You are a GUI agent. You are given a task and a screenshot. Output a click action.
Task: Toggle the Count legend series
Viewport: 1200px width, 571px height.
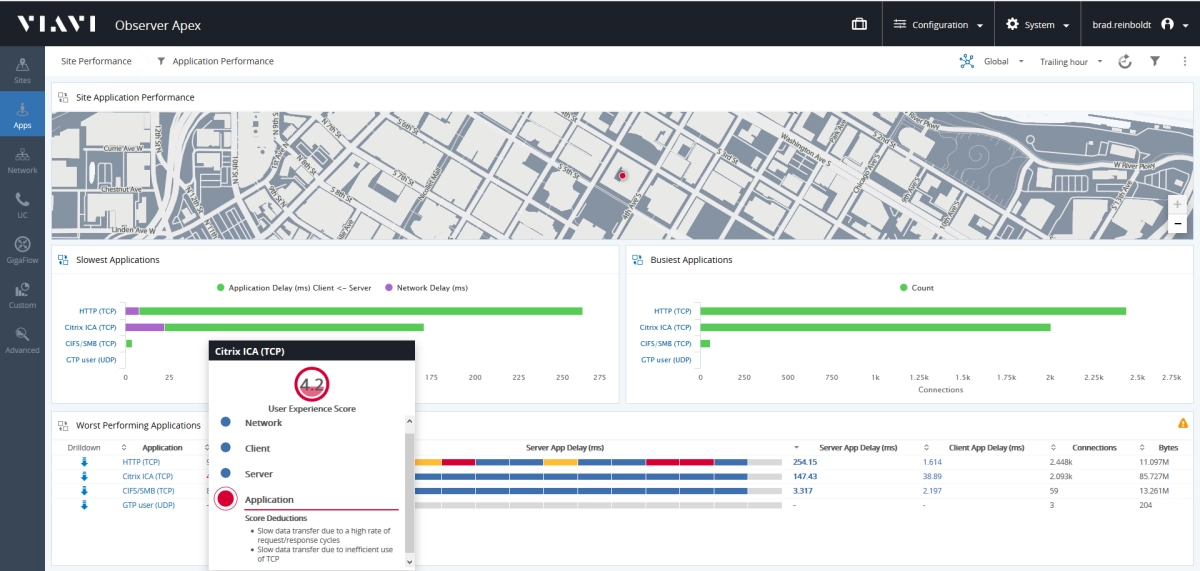click(x=916, y=288)
